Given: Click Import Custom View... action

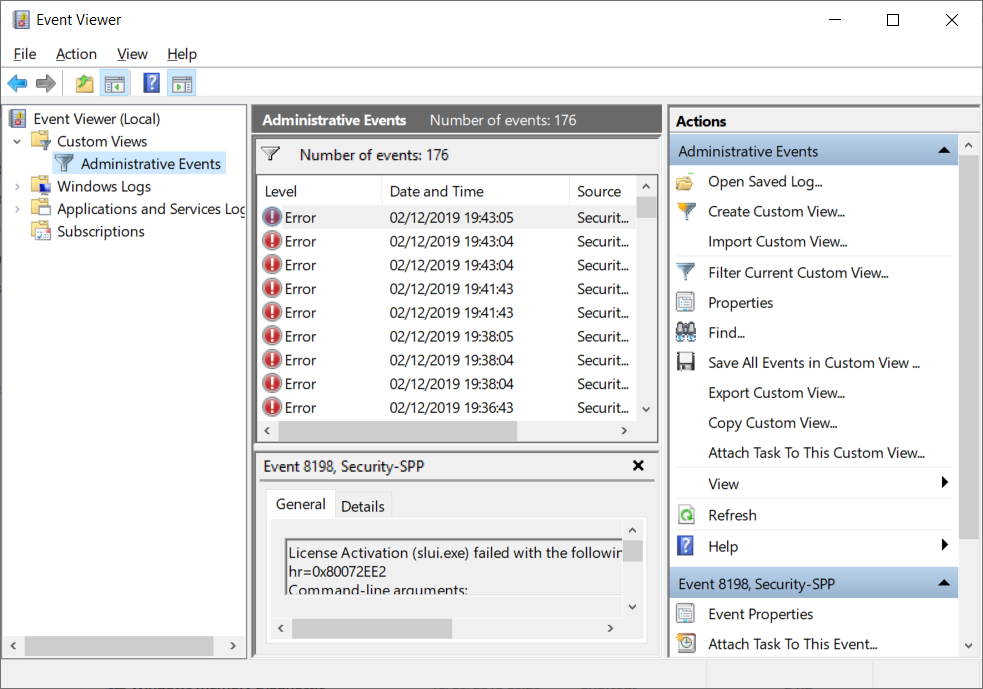Looking at the screenshot, I should [777, 241].
